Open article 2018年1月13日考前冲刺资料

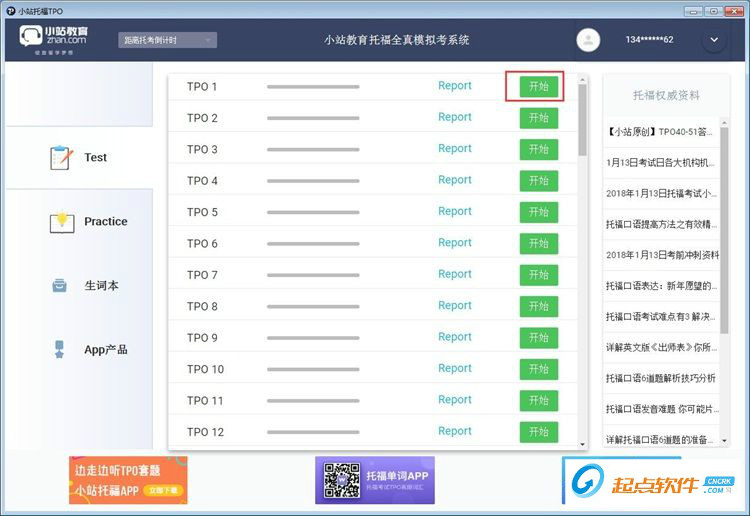coord(662,255)
